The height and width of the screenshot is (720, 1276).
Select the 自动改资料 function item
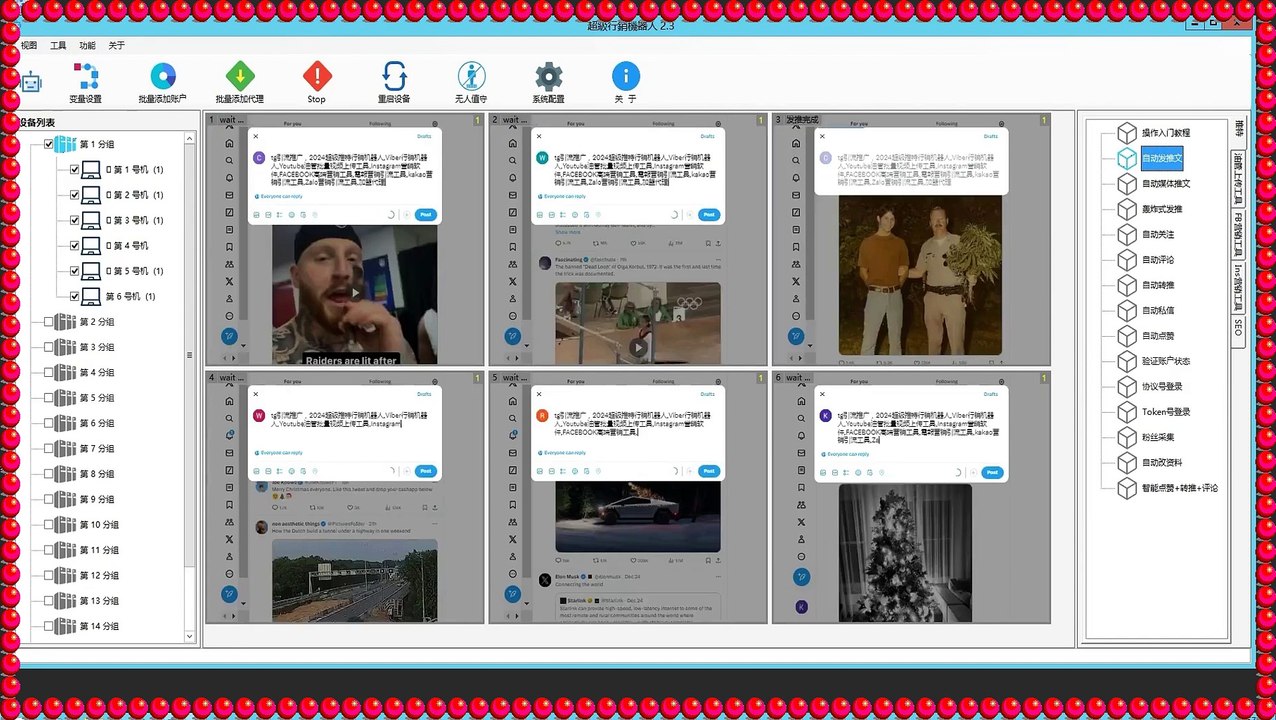pos(1162,463)
